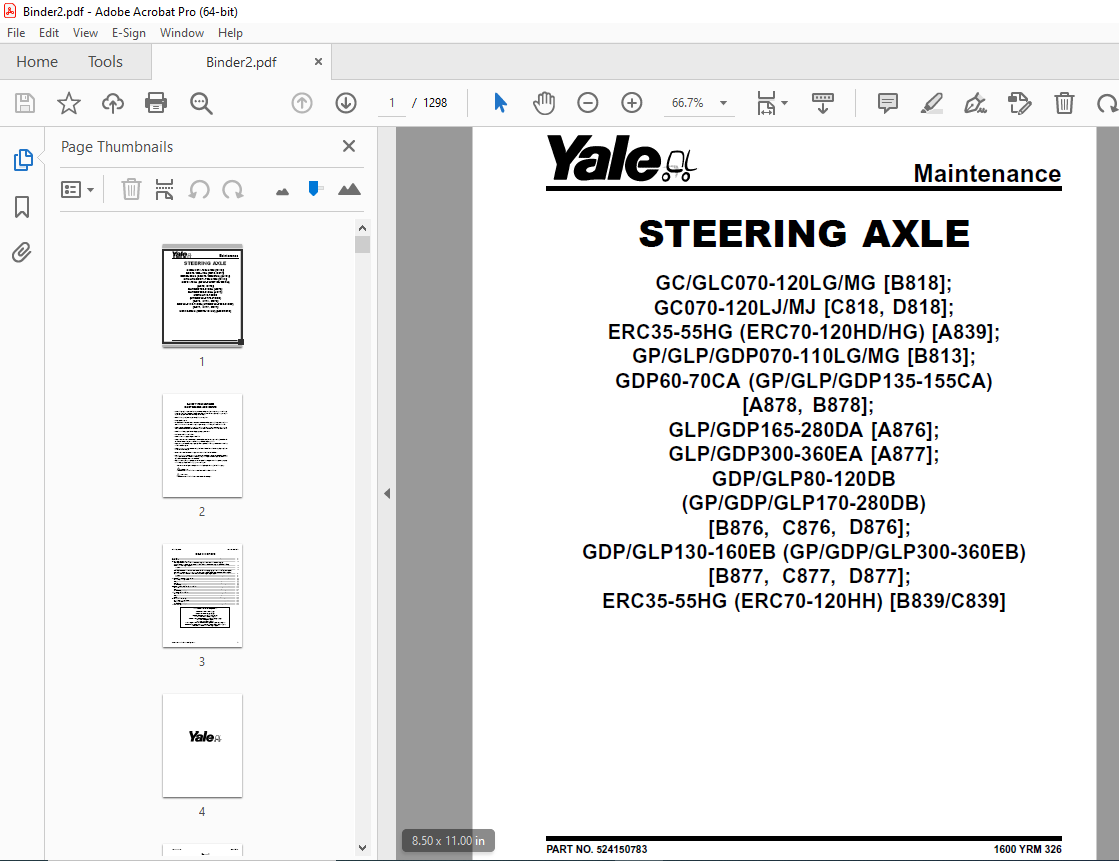
Task: Select page 1 thumbnail
Action: click(x=203, y=296)
